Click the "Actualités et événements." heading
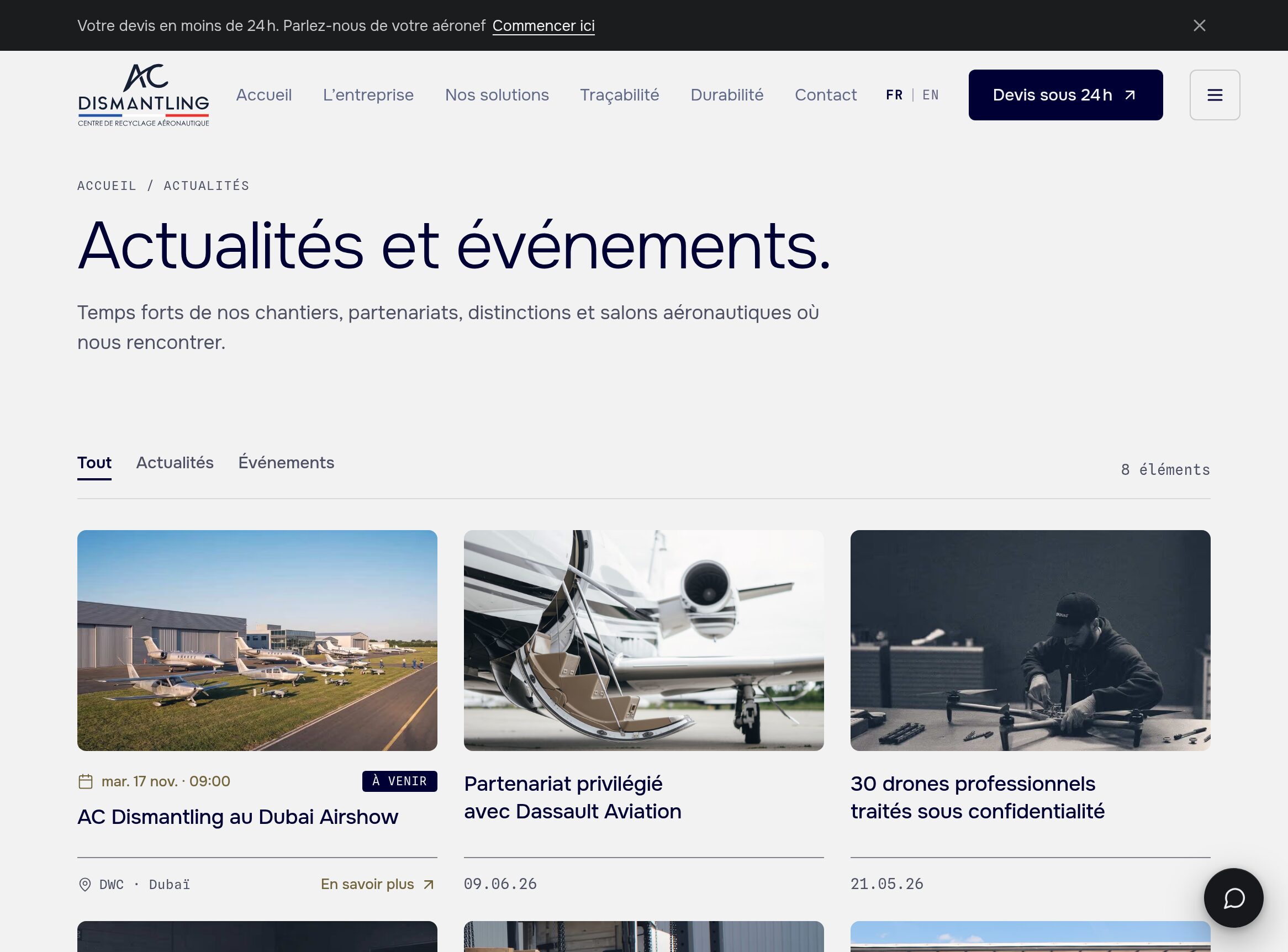This screenshot has height=952, width=1288. [454, 246]
